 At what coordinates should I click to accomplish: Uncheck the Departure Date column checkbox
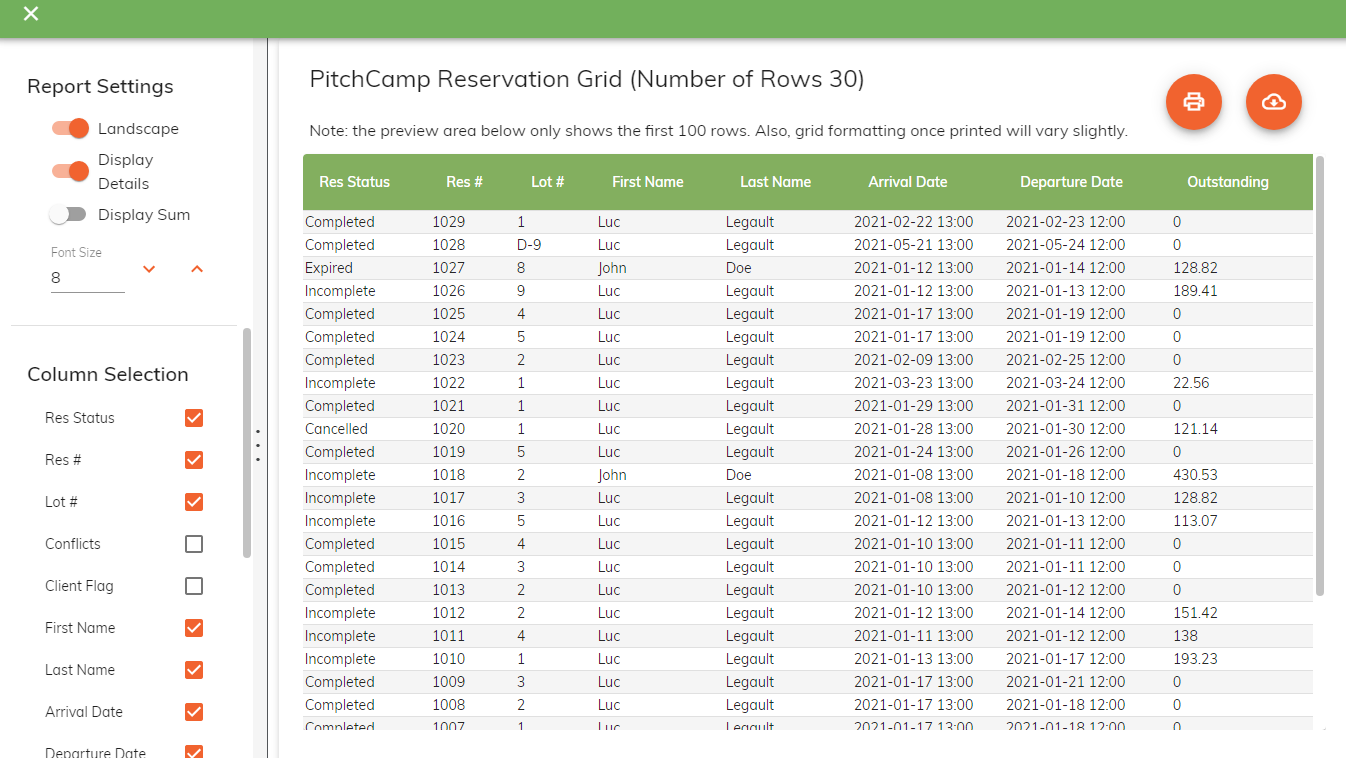[194, 752]
